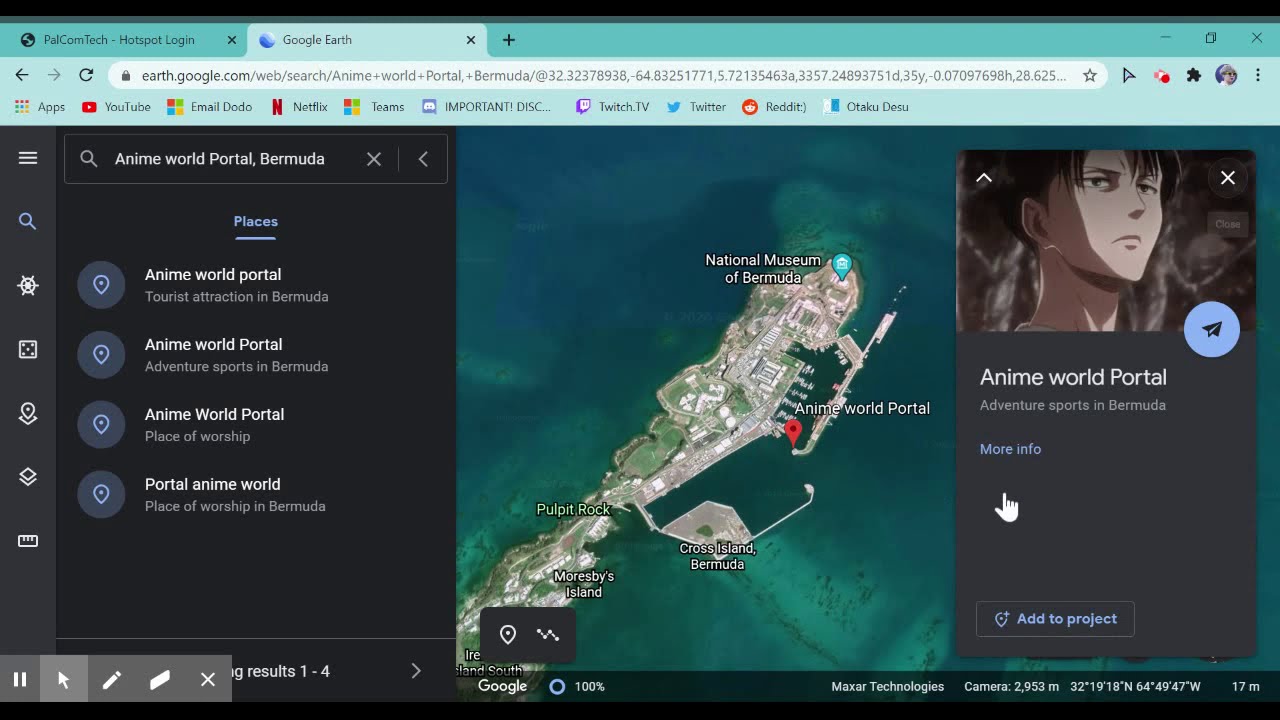1280x720 pixels.
Task: Click the search field magnifier icon
Action: coord(89,159)
